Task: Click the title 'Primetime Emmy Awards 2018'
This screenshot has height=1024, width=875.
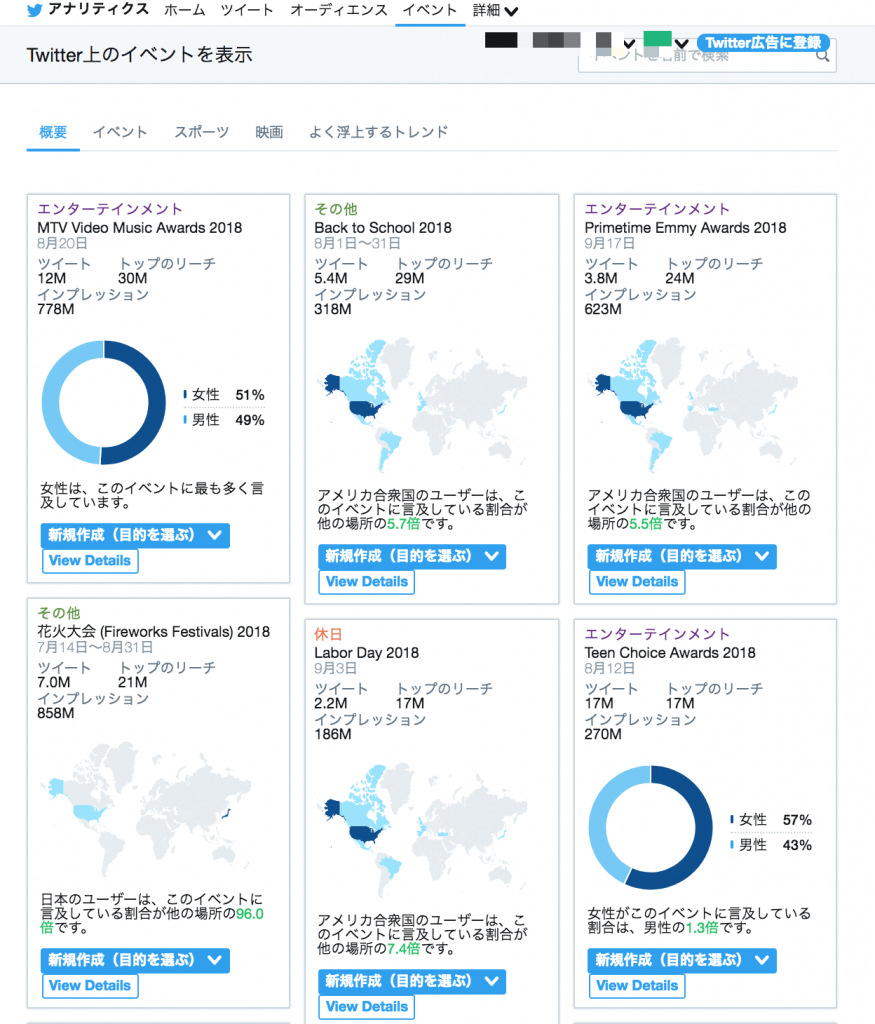Action: click(x=685, y=228)
